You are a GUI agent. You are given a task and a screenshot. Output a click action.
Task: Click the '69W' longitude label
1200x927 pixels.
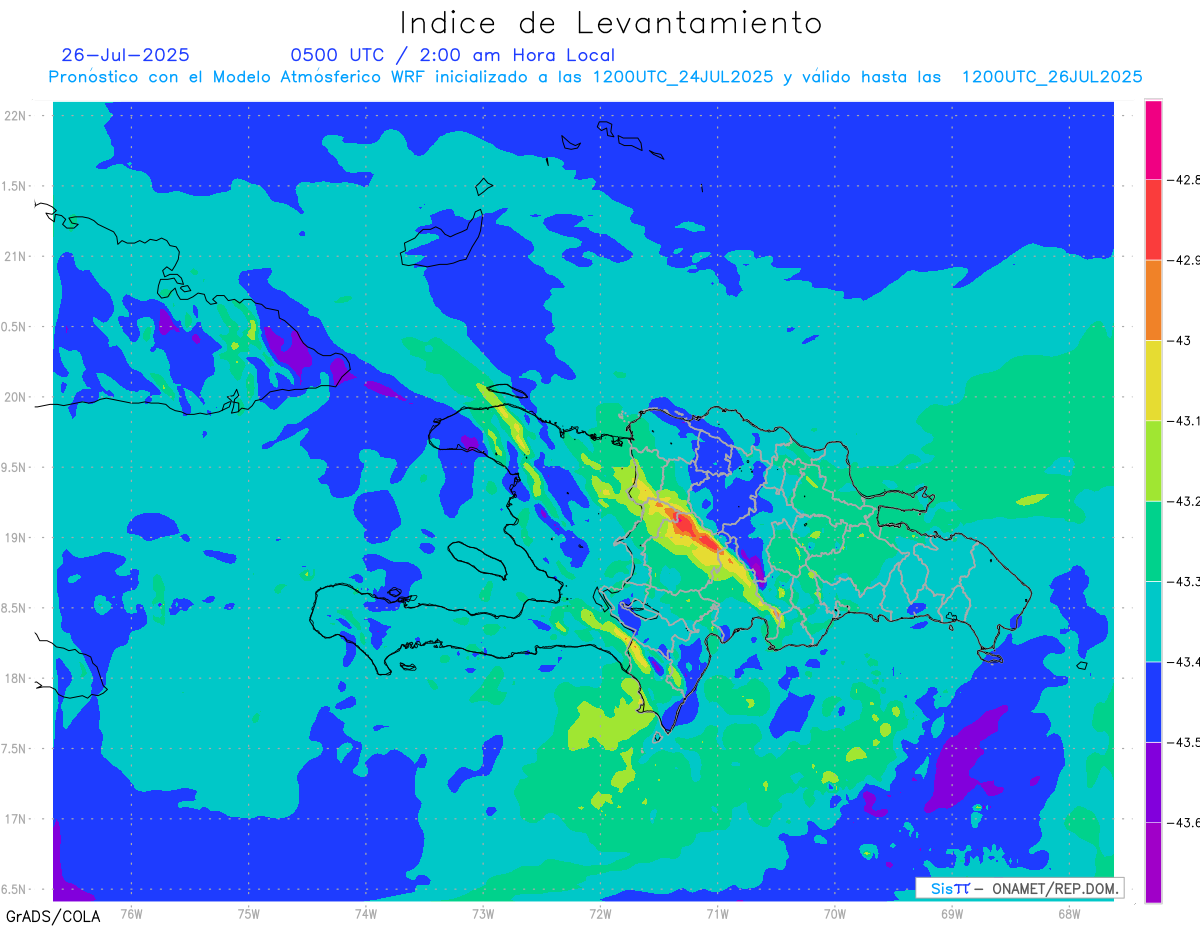[x=951, y=913]
